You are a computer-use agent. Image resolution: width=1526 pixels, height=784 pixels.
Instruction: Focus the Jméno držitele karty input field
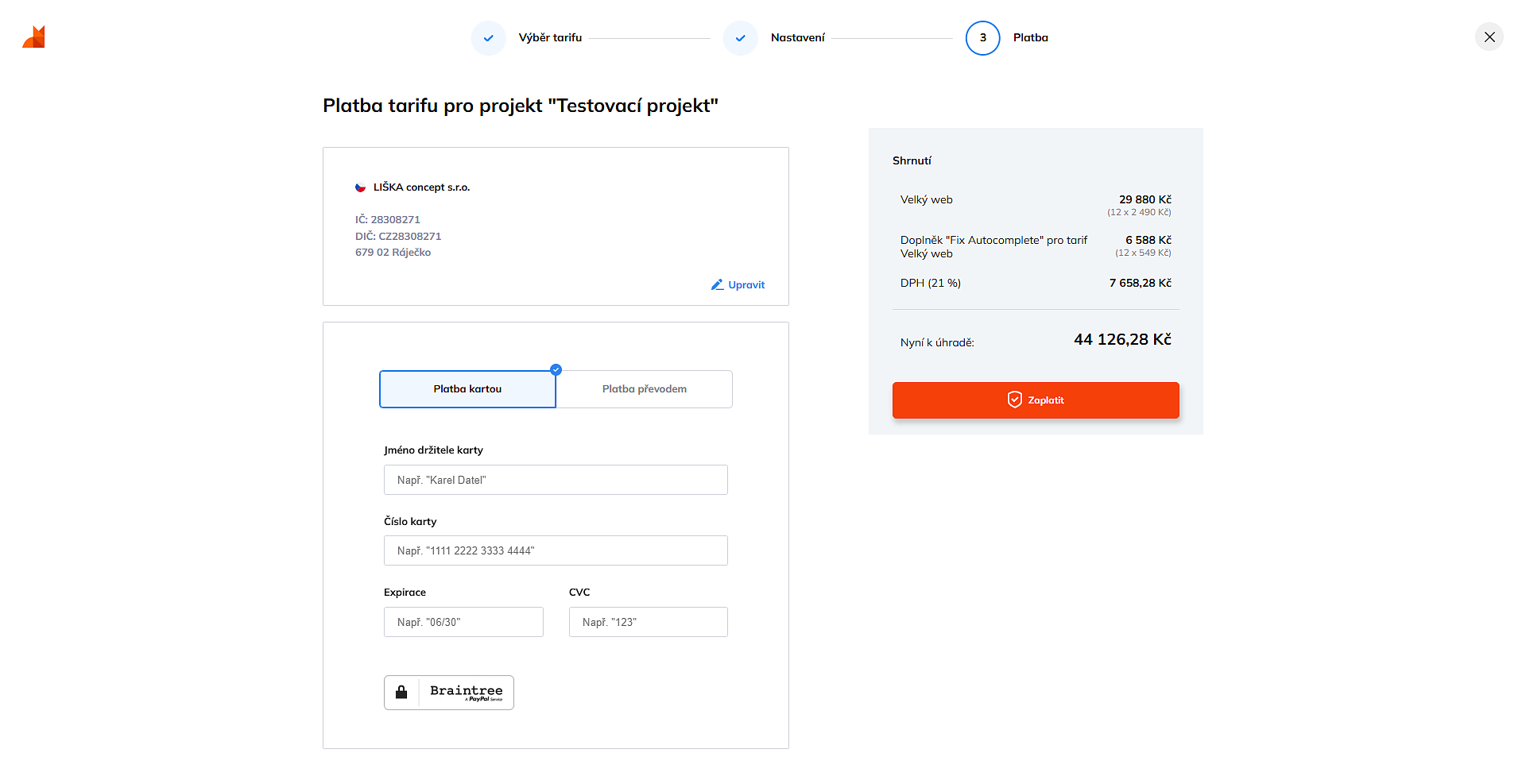pyautogui.click(x=556, y=480)
